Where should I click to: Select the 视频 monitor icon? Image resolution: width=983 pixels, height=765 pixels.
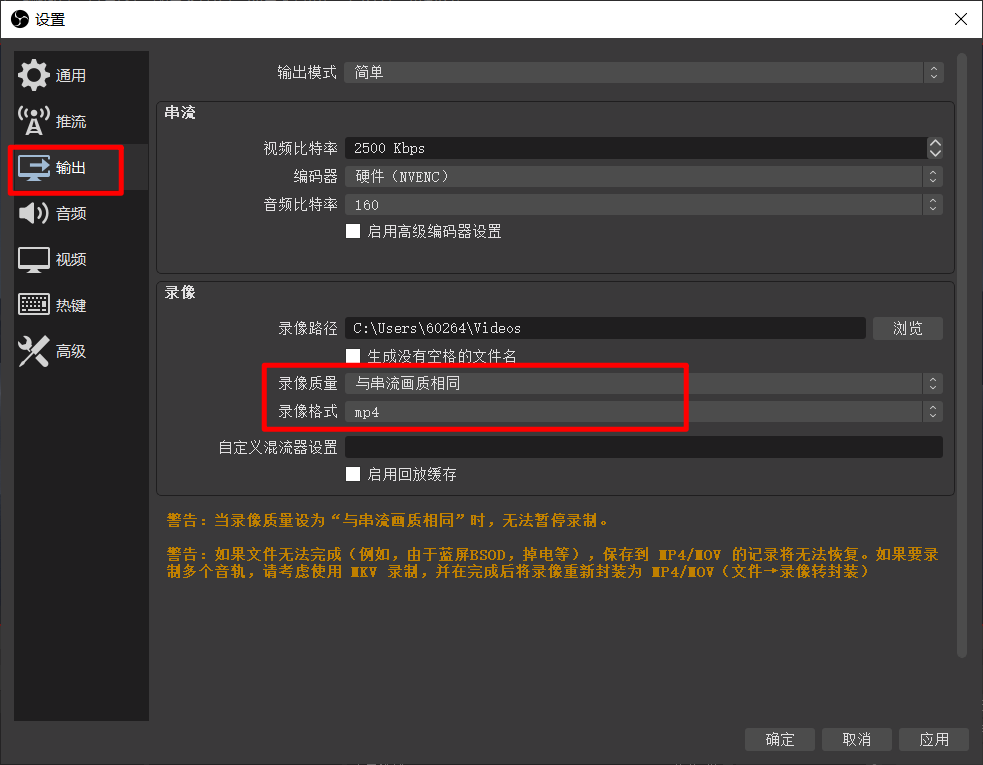tap(34, 260)
